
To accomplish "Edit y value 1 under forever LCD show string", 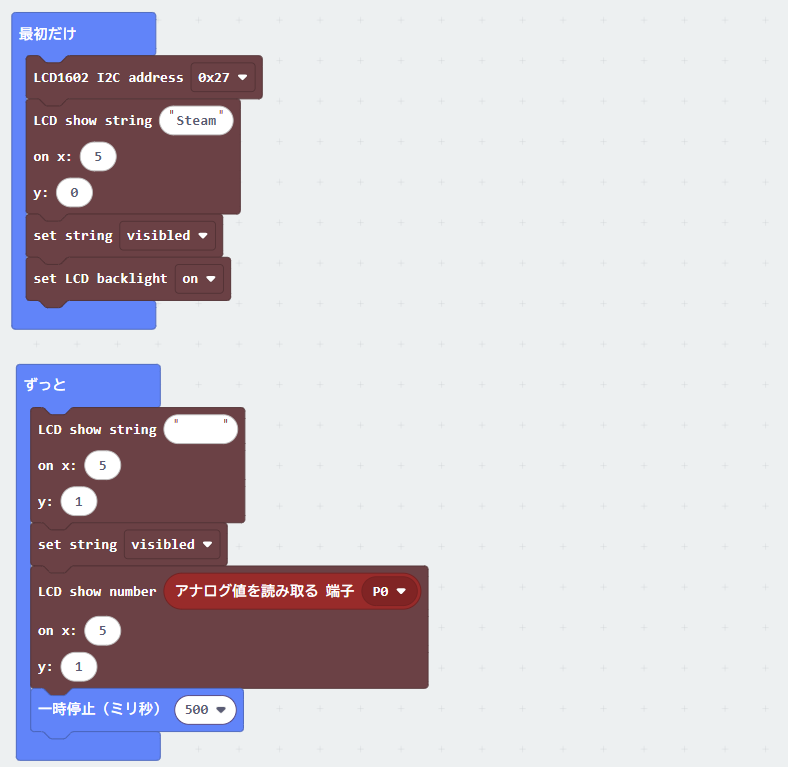I will tap(79, 502).
